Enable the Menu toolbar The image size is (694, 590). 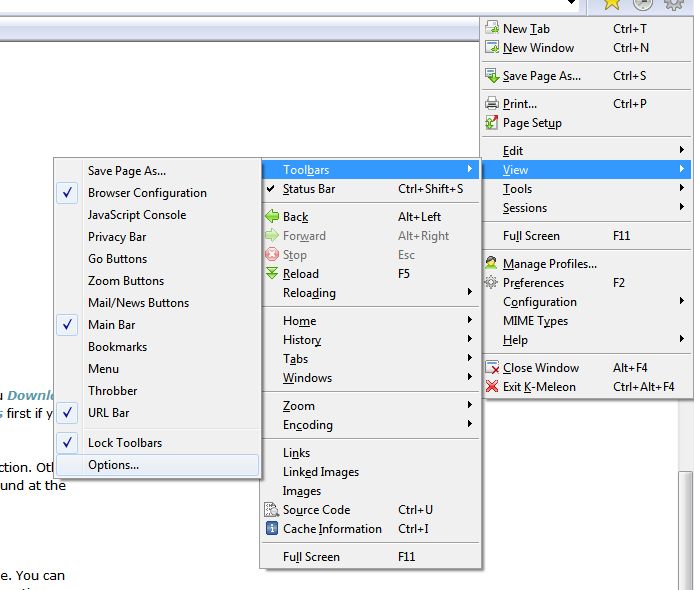(x=158, y=369)
